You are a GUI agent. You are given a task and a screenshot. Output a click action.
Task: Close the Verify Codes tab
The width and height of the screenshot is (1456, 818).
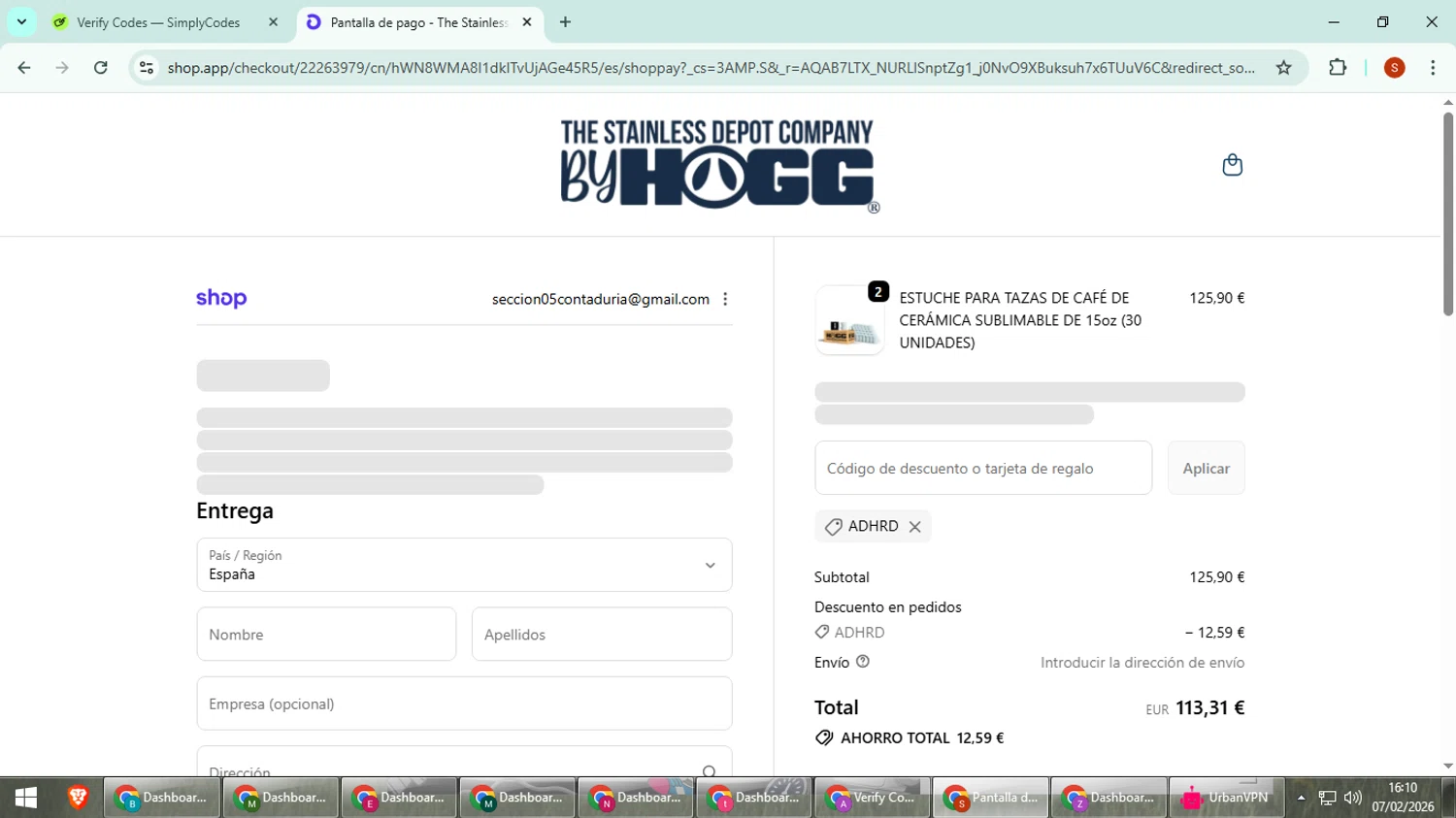coord(273,22)
